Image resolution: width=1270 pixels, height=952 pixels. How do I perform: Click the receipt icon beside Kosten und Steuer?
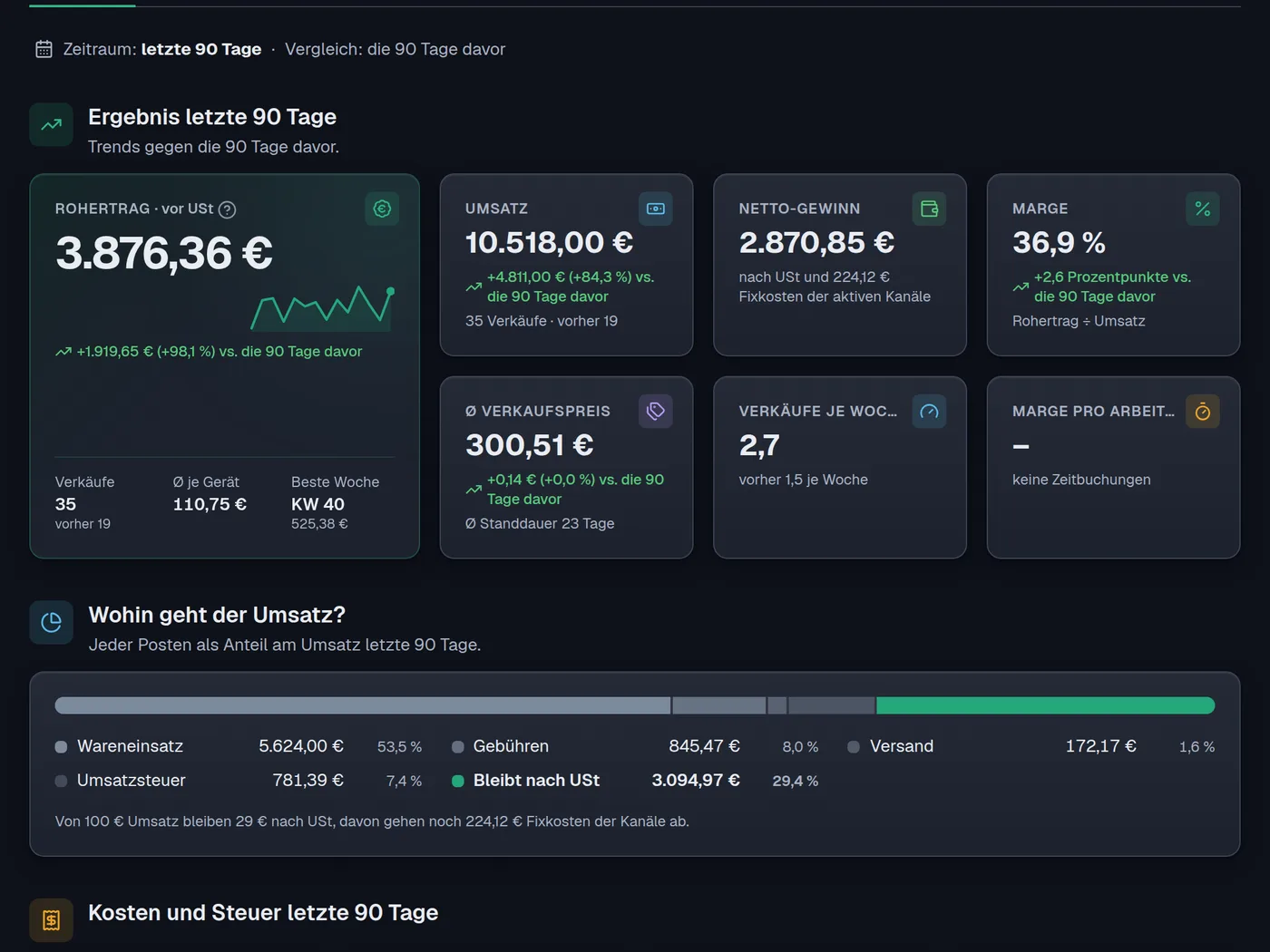click(x=51, y=920)
